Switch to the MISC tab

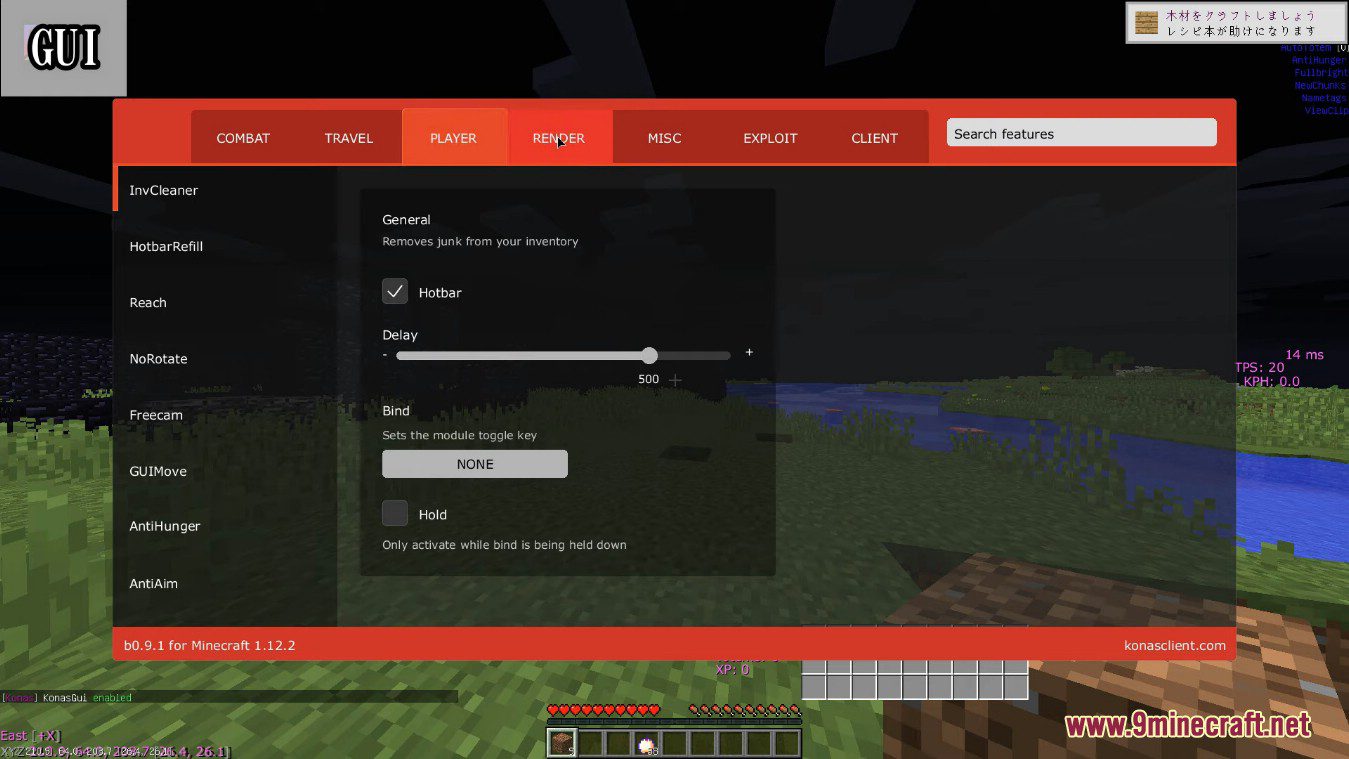[x=664, y=138]
